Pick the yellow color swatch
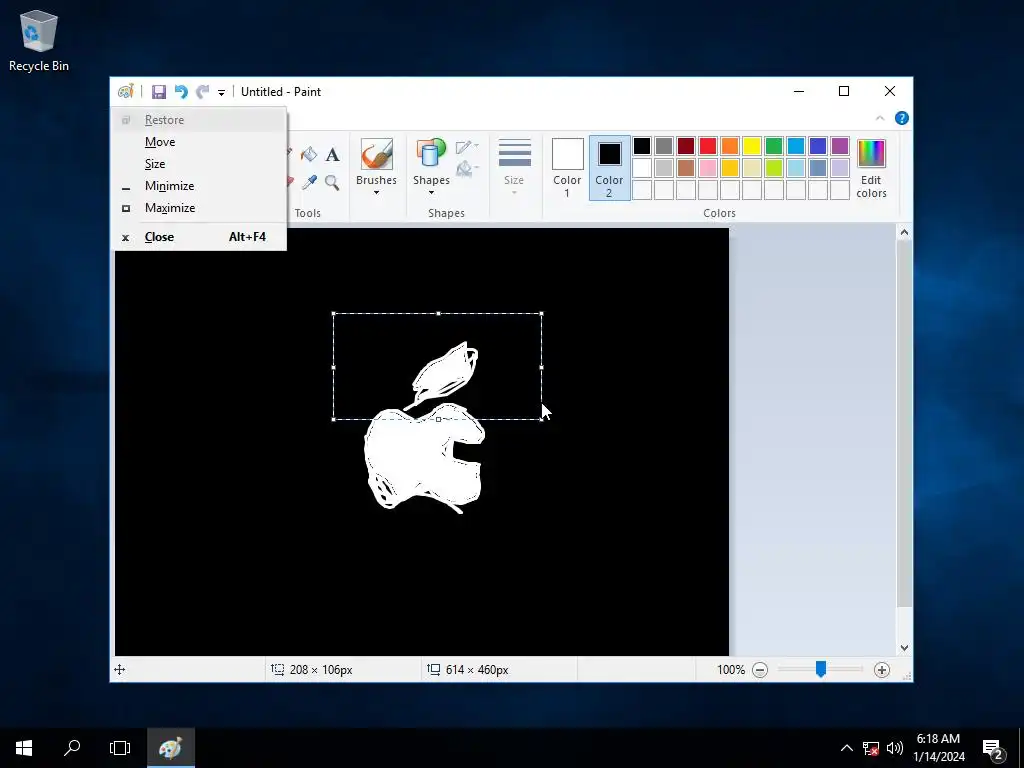1024x768 pixels. (x=752, y=146)
